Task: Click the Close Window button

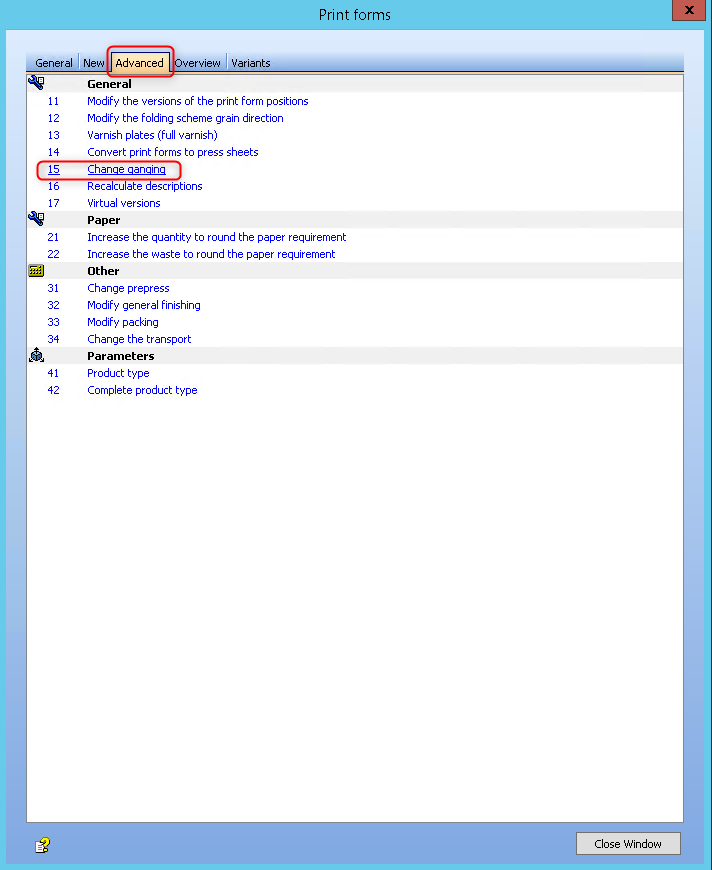Action: (x=628, y=843)
